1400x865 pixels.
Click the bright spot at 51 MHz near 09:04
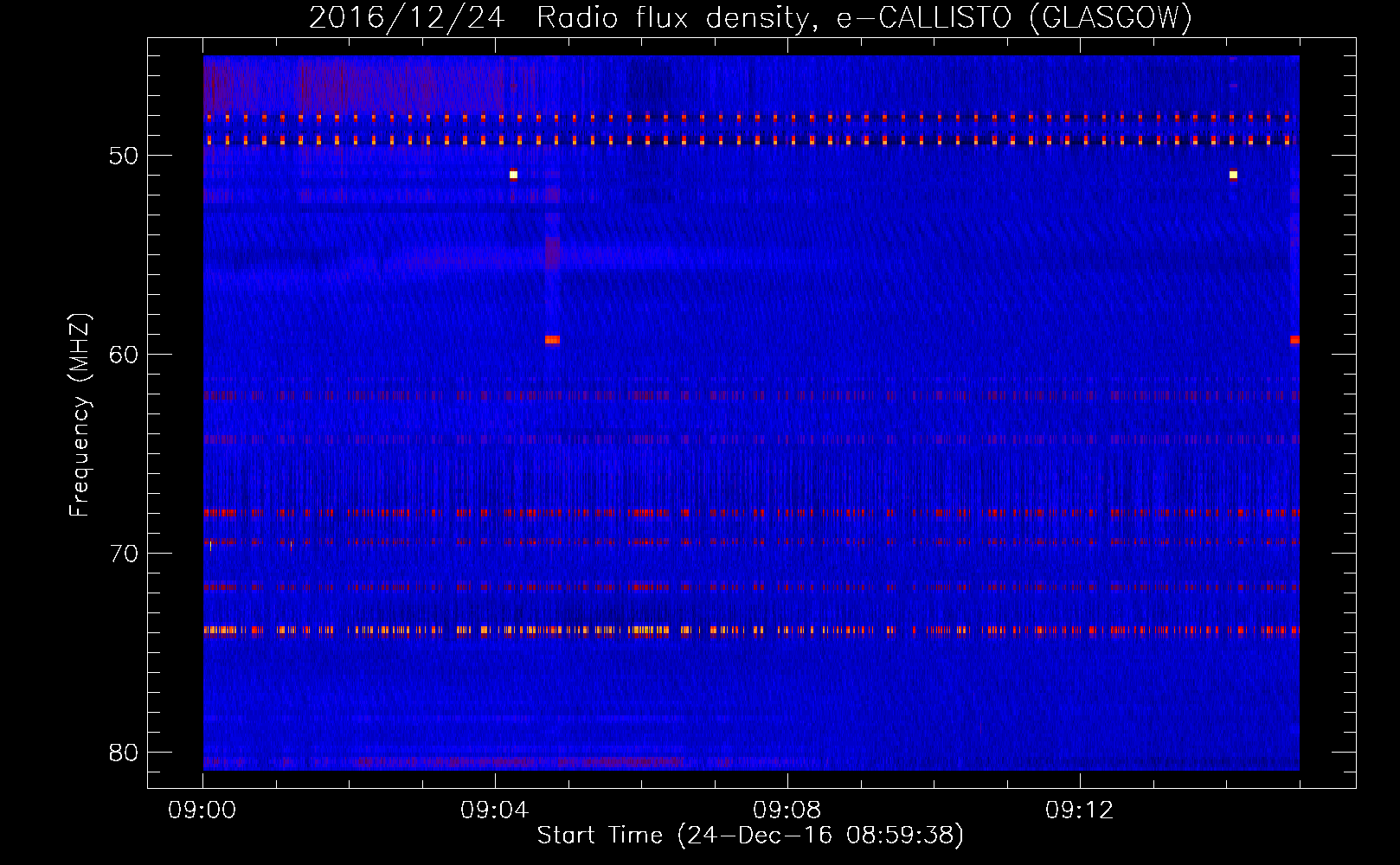(513, 175)
